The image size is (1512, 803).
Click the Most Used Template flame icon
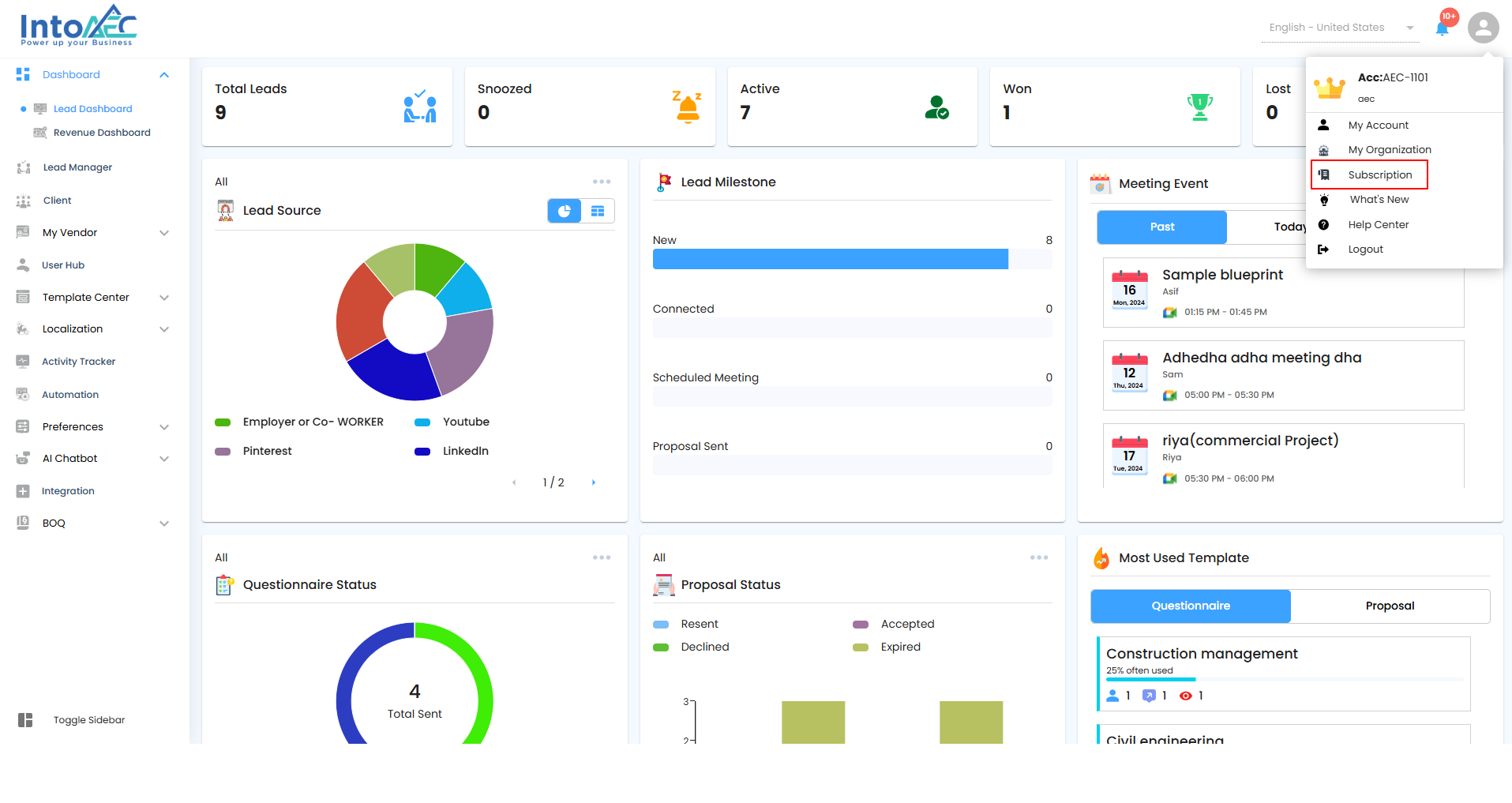point(1101,558)
